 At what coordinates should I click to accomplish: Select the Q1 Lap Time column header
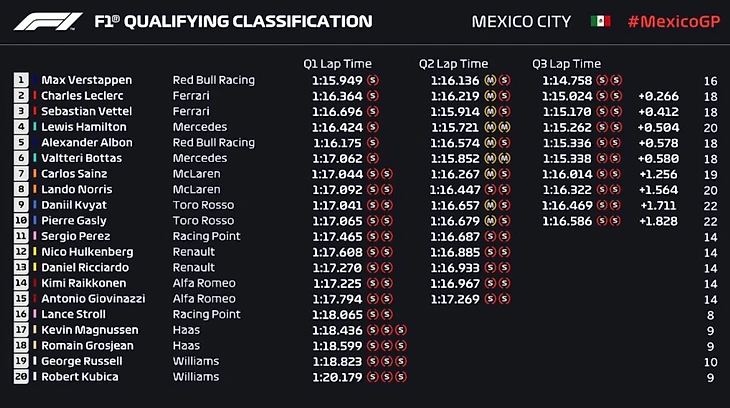(338, 64)
